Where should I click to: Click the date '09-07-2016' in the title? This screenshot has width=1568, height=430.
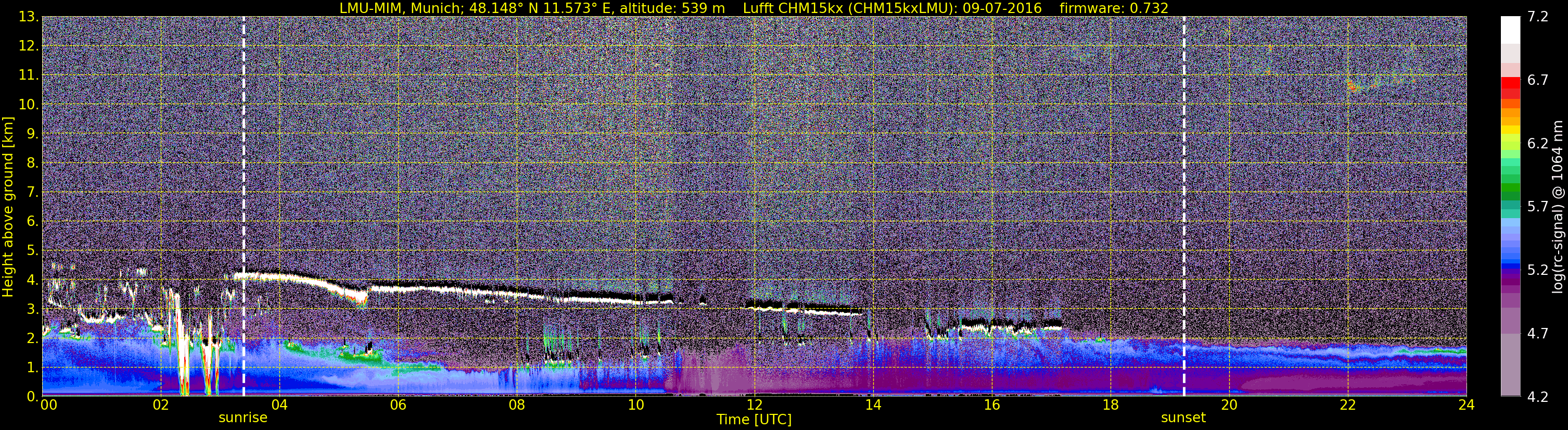pyautogui.click(x=1002, y=8)
